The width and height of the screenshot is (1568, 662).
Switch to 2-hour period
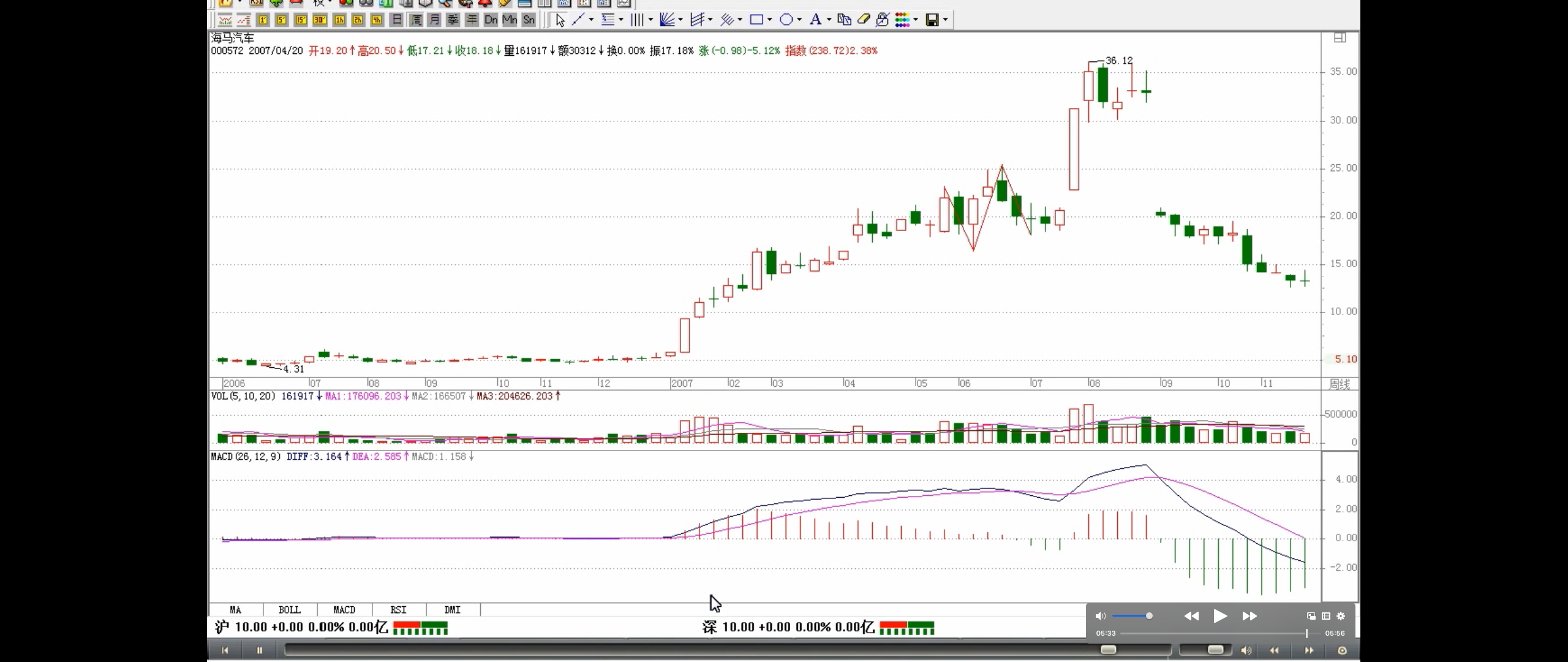358,20
